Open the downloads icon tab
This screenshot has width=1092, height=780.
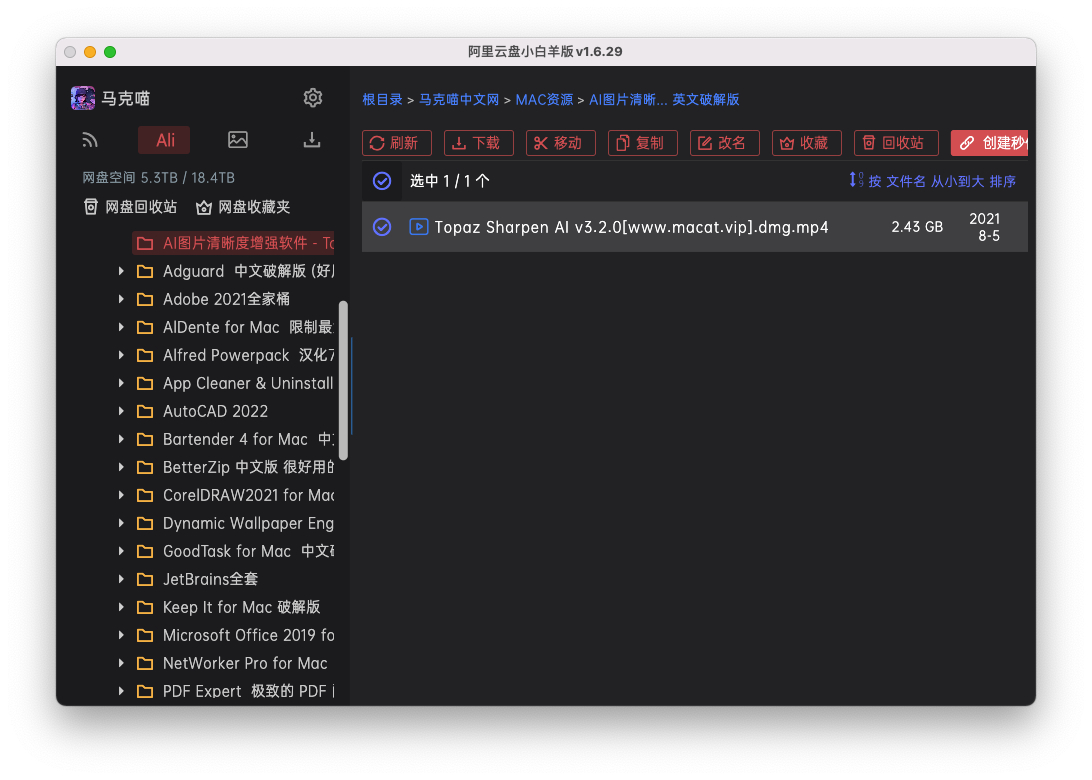coord(312,140)
